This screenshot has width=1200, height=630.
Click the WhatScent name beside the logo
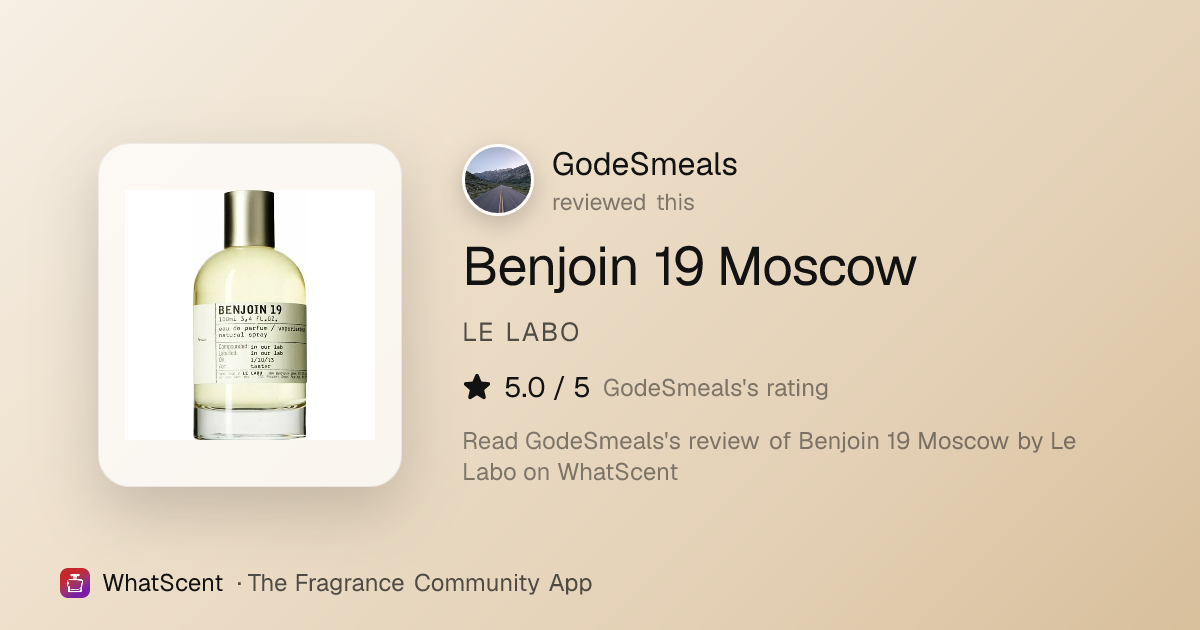click(x=163, y=583)
